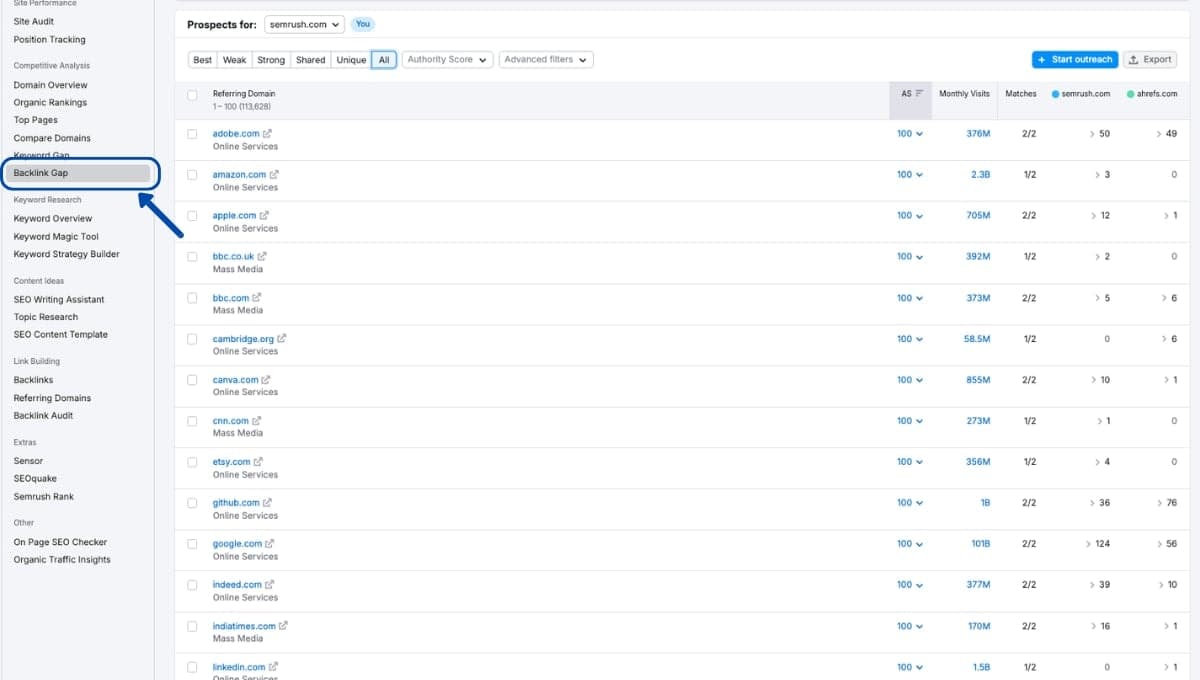
Task: Sort by Monthly Visits column header
Action: 964,94
